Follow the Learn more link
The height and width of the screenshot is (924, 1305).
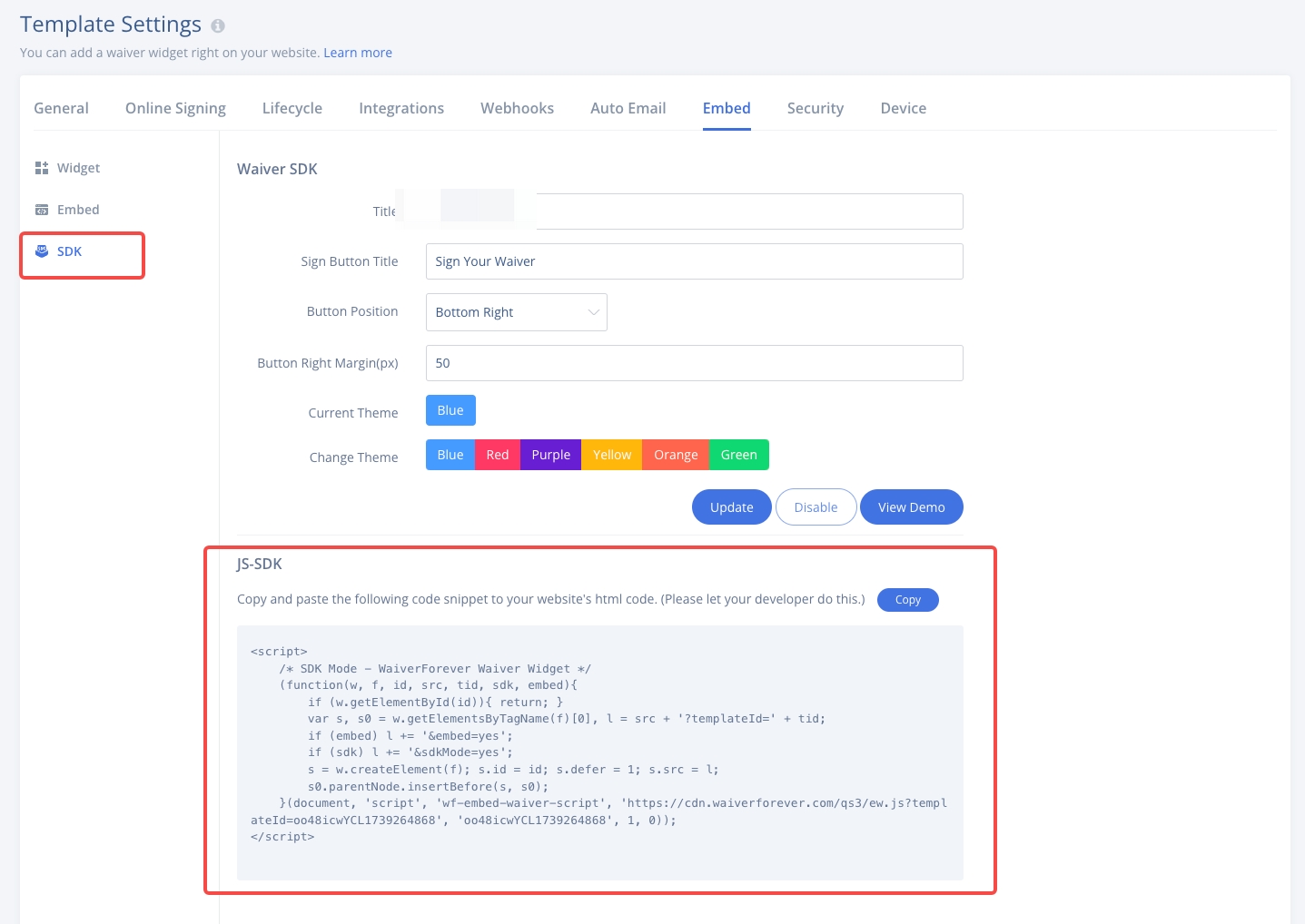[x=358, y=53]
